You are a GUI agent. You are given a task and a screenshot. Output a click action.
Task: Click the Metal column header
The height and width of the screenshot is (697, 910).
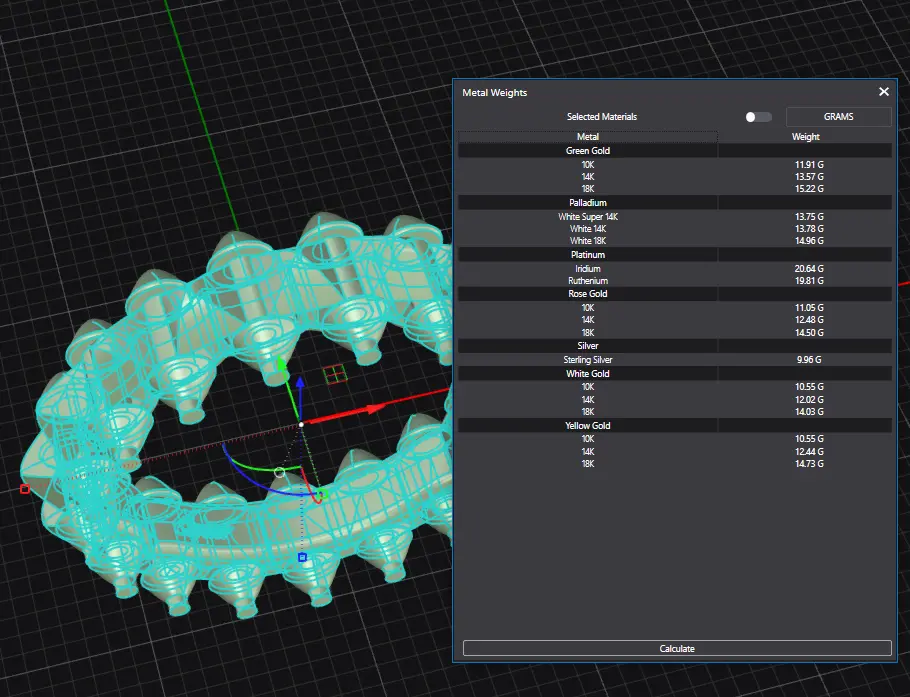[588, 137]
